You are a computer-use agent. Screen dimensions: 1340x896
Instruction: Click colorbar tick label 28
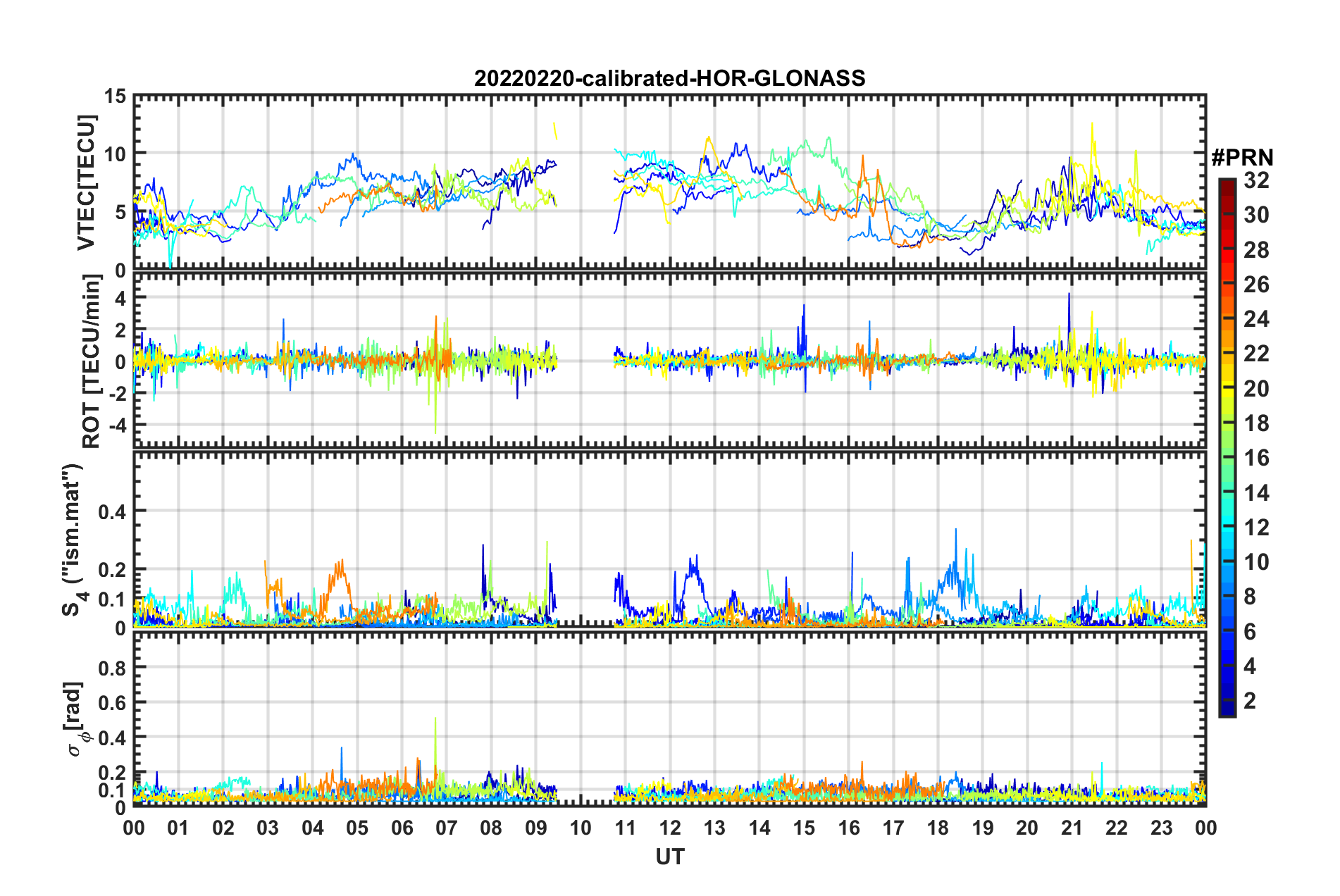point(1256,250)
